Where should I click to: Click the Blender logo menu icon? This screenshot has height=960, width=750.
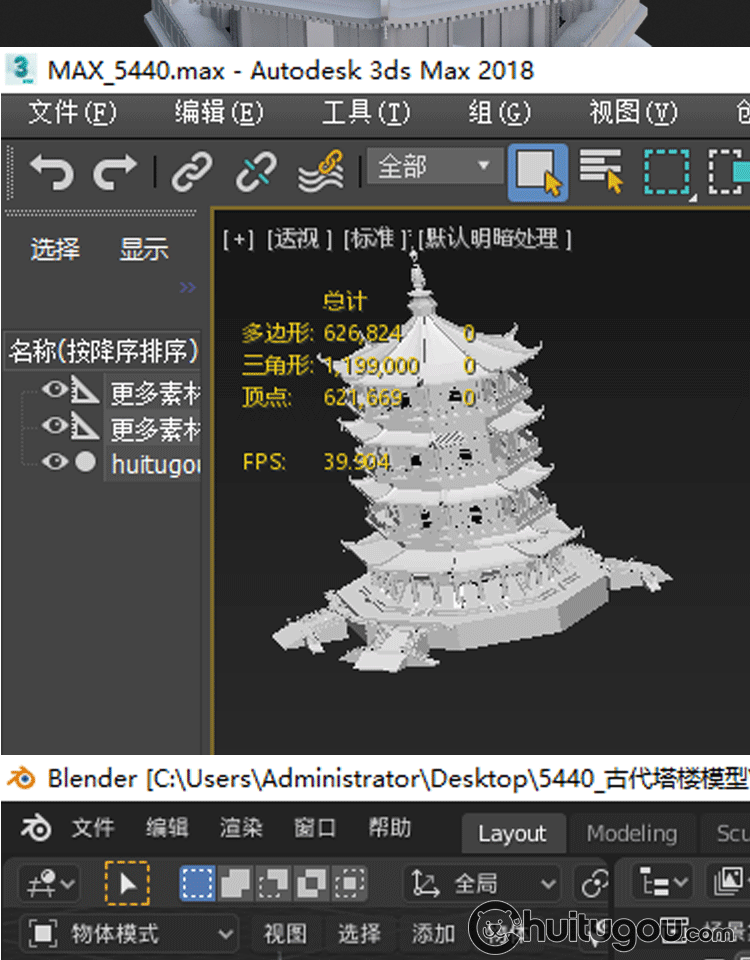pos(36,828)
